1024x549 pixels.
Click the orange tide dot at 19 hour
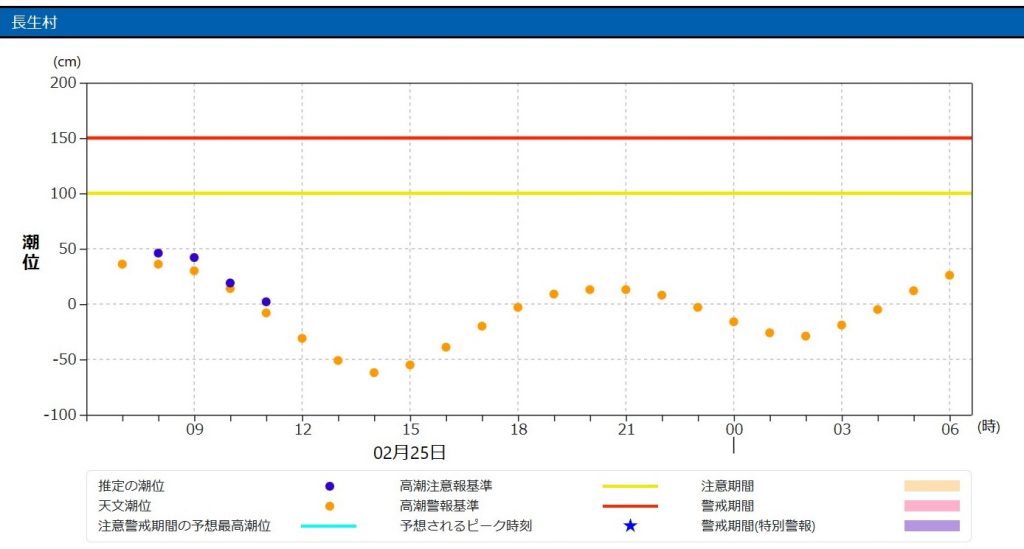click(x=554, y=294)
